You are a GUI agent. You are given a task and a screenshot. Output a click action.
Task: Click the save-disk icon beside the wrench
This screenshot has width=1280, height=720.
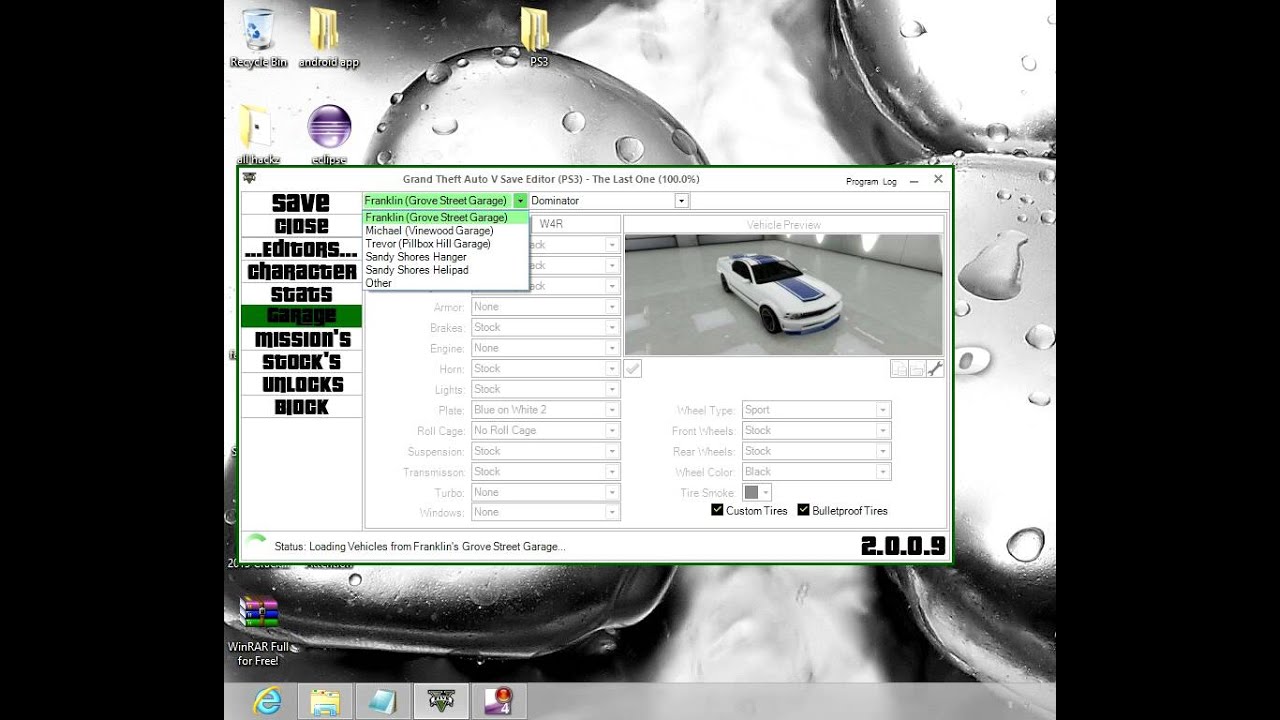[917, 369]
